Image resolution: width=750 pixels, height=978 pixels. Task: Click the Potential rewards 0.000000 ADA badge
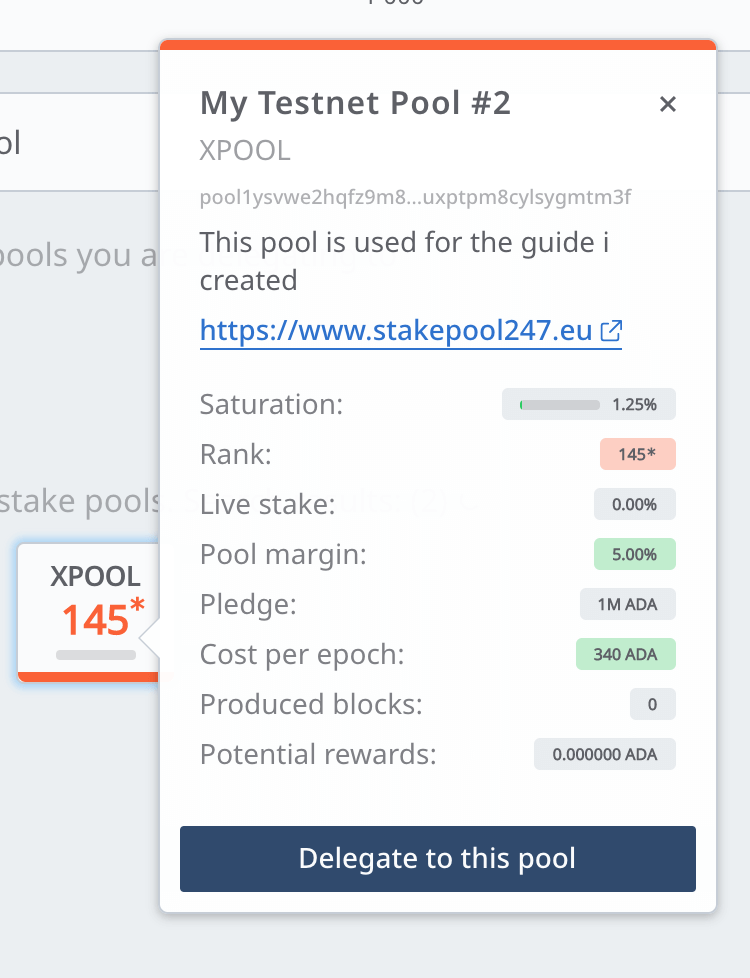(604, 754)
